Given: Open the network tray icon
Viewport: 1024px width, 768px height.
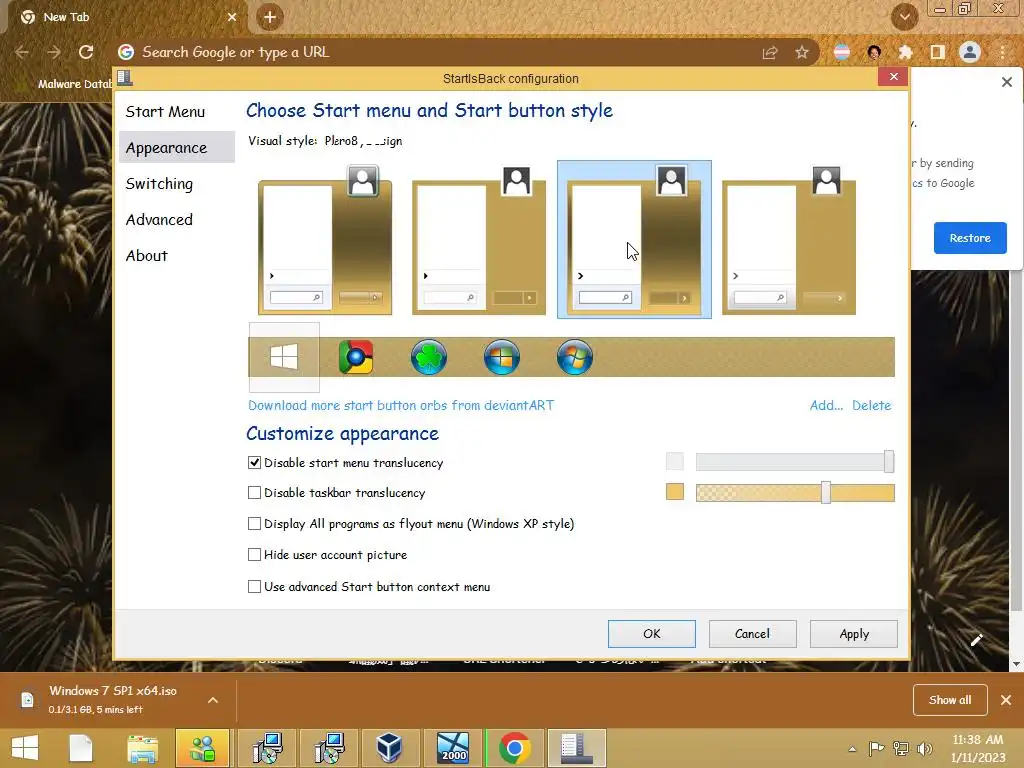Looking at the screenshot, I should tap(901, 749).
